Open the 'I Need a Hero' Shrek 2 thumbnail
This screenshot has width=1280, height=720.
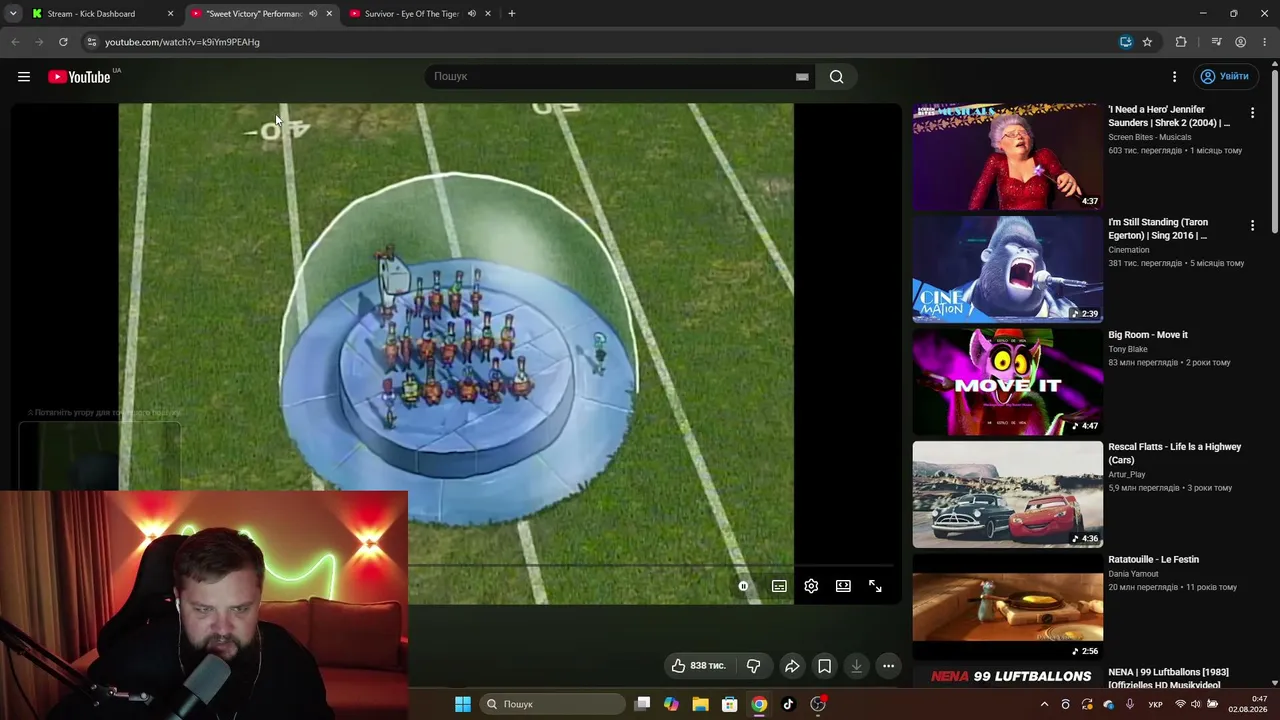point(1008,157)
